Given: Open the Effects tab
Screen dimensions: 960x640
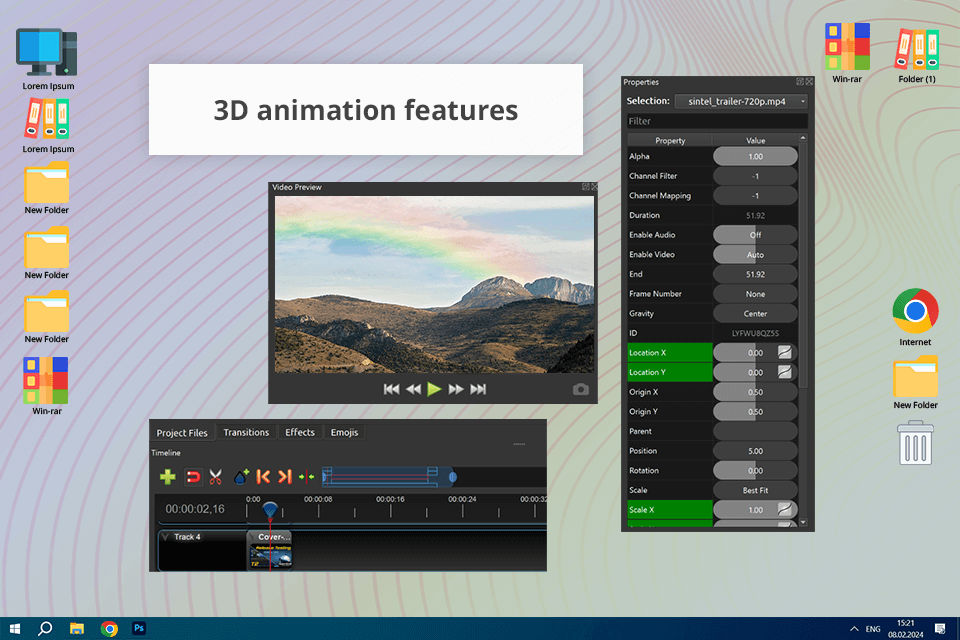Looking at the screenshot, I should 300,432.
